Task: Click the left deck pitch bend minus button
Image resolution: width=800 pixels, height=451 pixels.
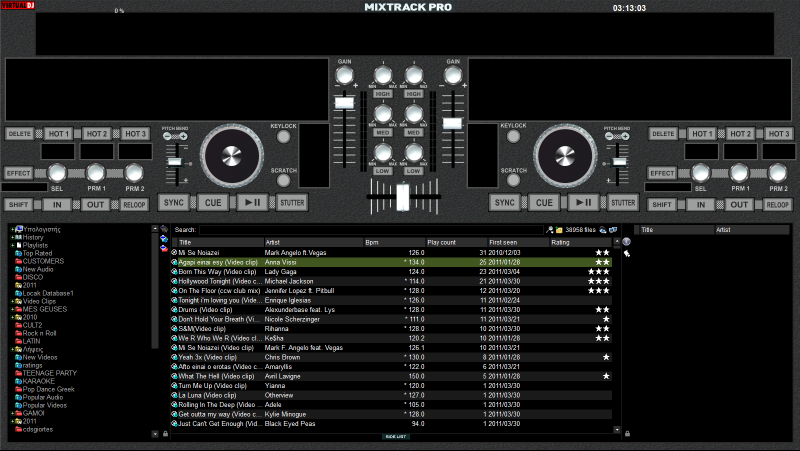Action: tap(167, 136)
